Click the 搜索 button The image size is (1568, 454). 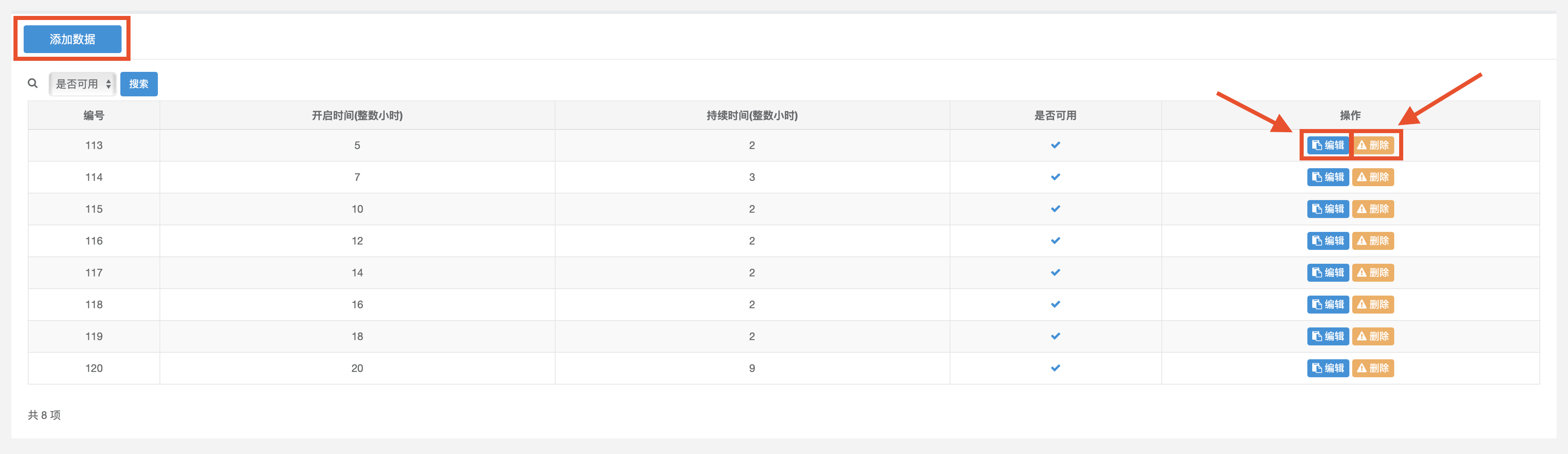point(139,84)
